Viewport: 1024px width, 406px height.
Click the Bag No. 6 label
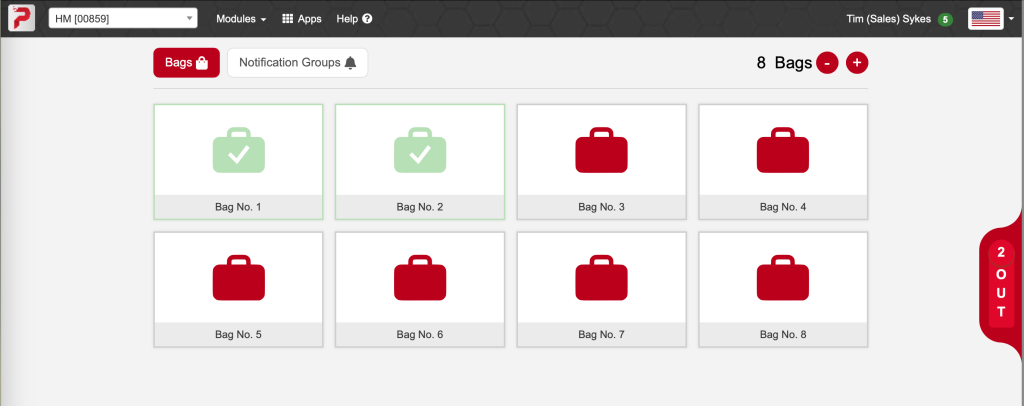(x=420, y=335)
